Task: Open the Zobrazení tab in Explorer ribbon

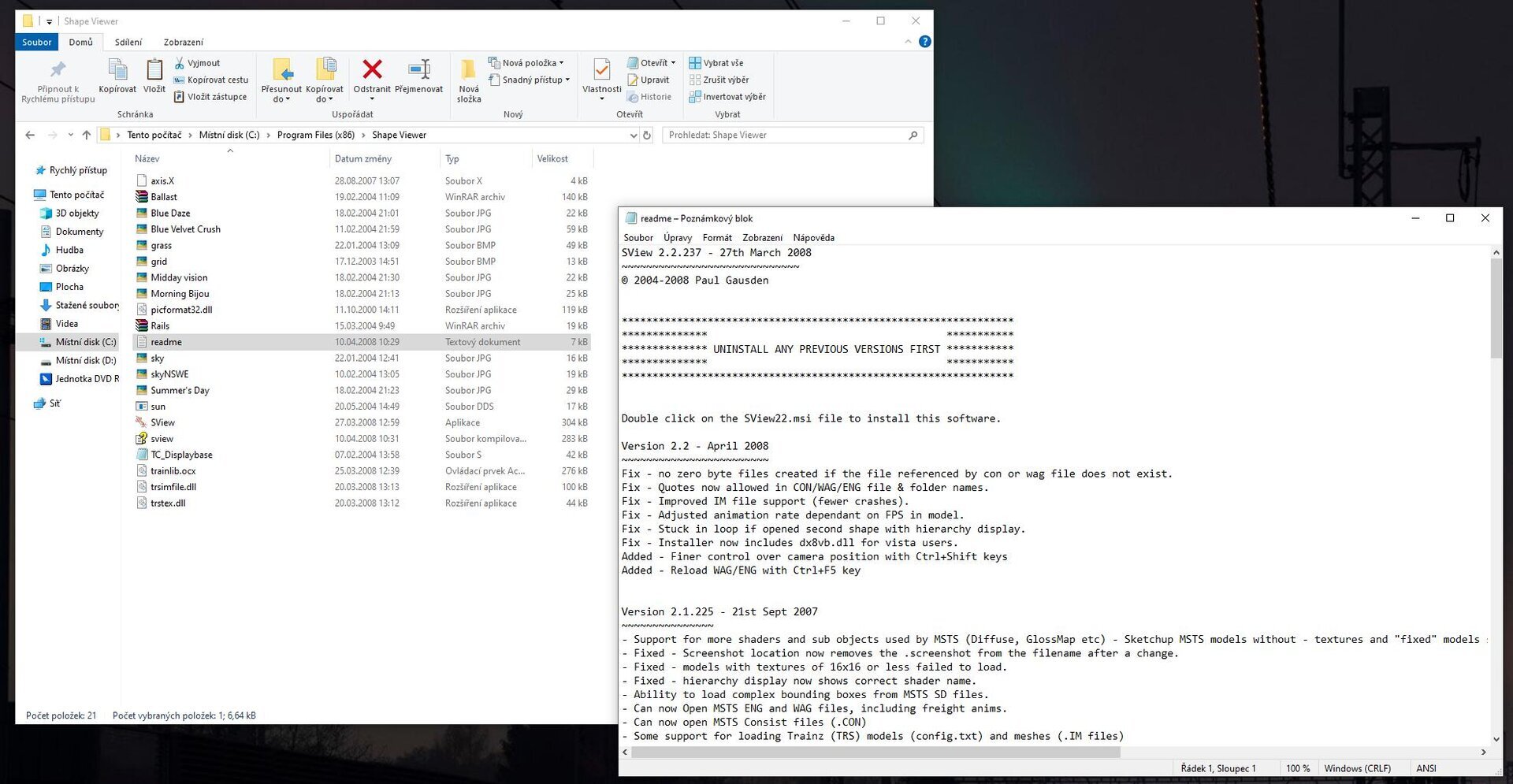Action: 183,43
